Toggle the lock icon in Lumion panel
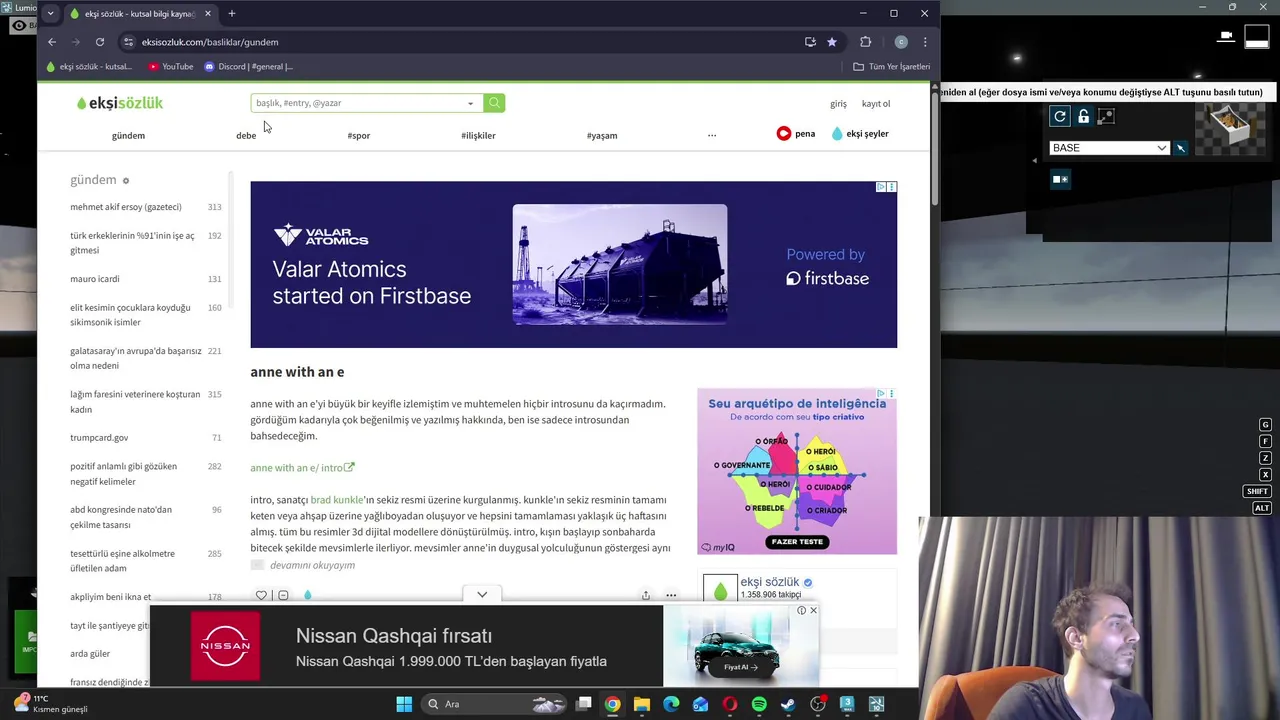The image size is (1280, 720). (1083, 117)
